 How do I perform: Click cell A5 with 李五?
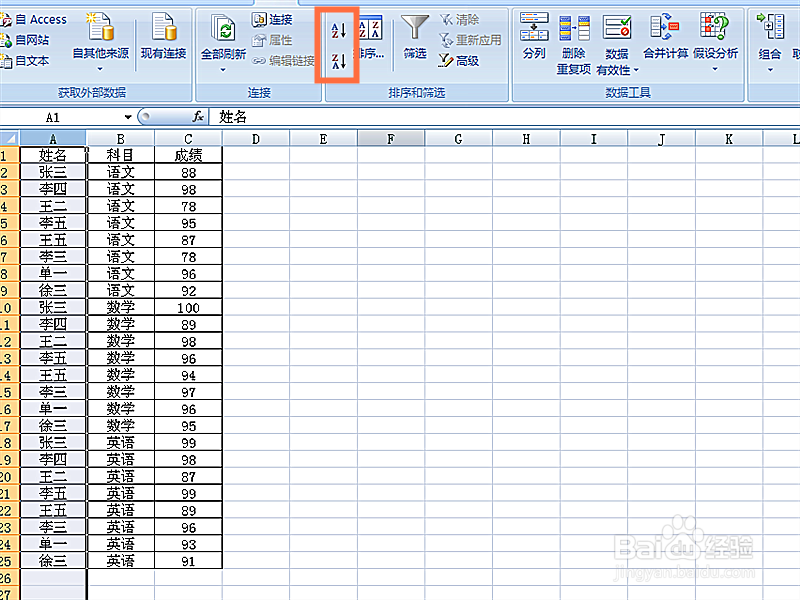click(53, 223)
